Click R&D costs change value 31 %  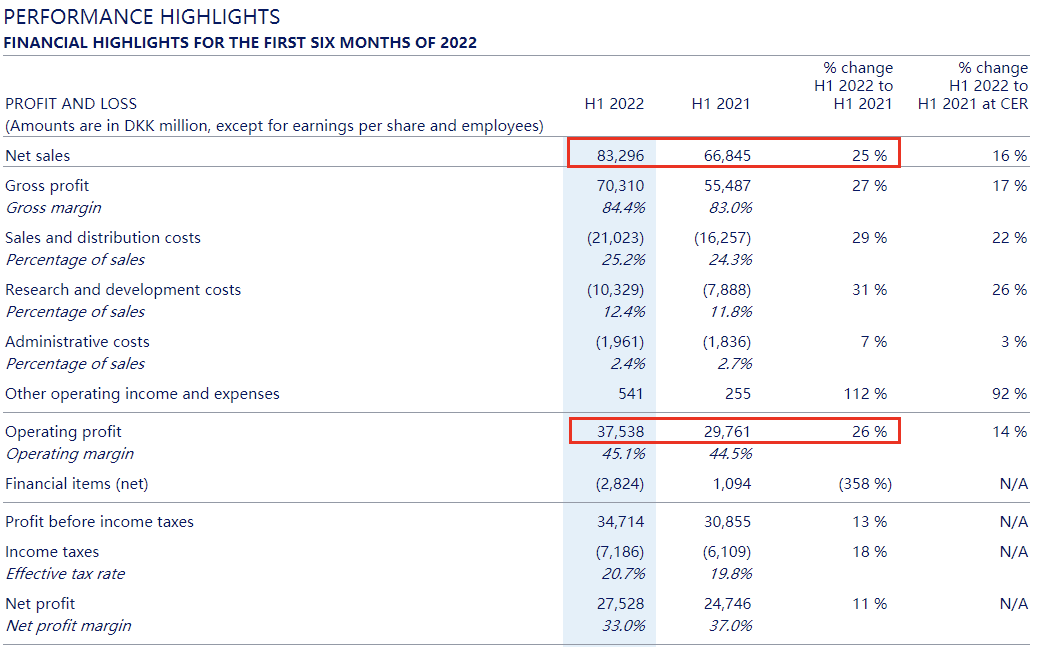(x=869, y=290)
